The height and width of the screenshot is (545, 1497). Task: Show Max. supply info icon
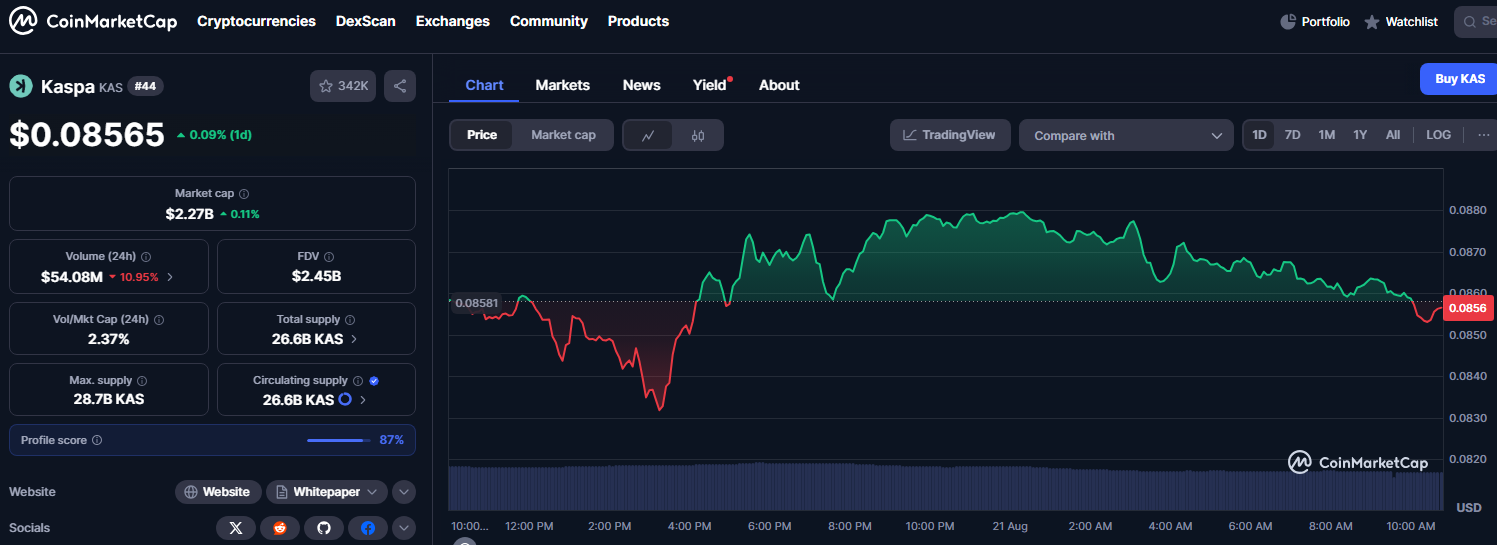[141, 381]
